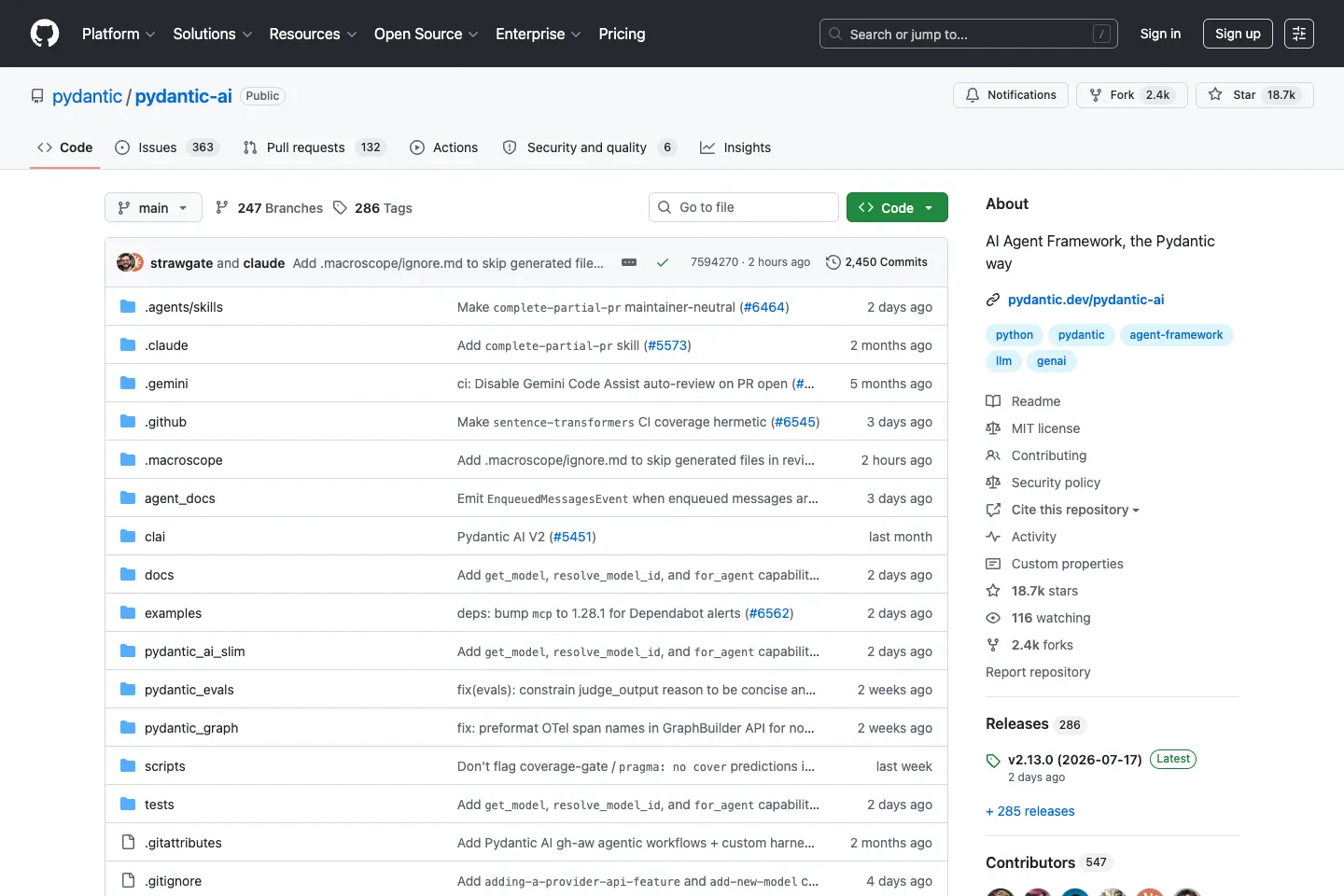
Task: Expand Cite this repository dropdown
Action: (x=1075, y=510)
